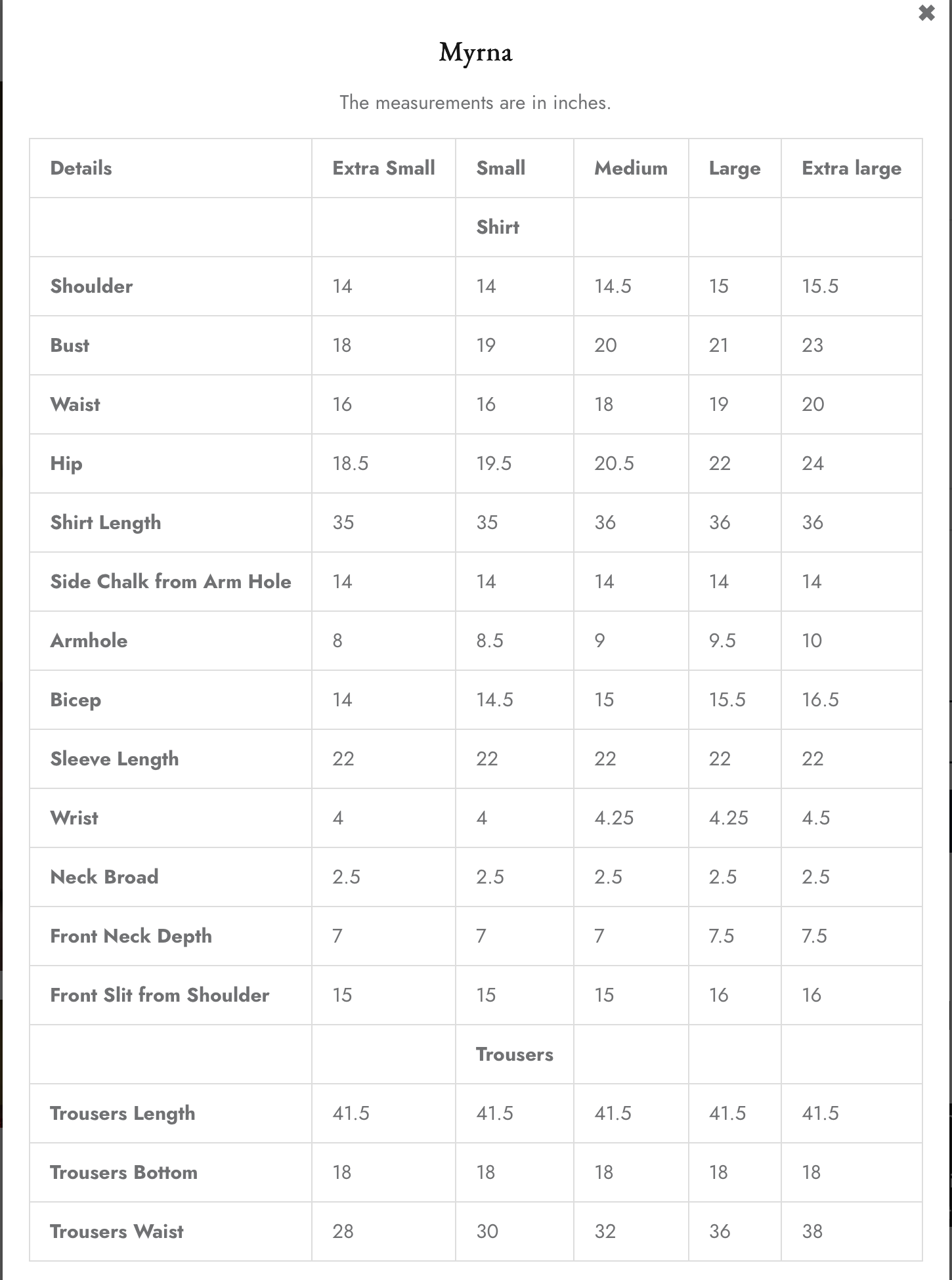This screenshot has width=952, height=1280.
Task: Click the Shirt section label
Action: point(498,227)
